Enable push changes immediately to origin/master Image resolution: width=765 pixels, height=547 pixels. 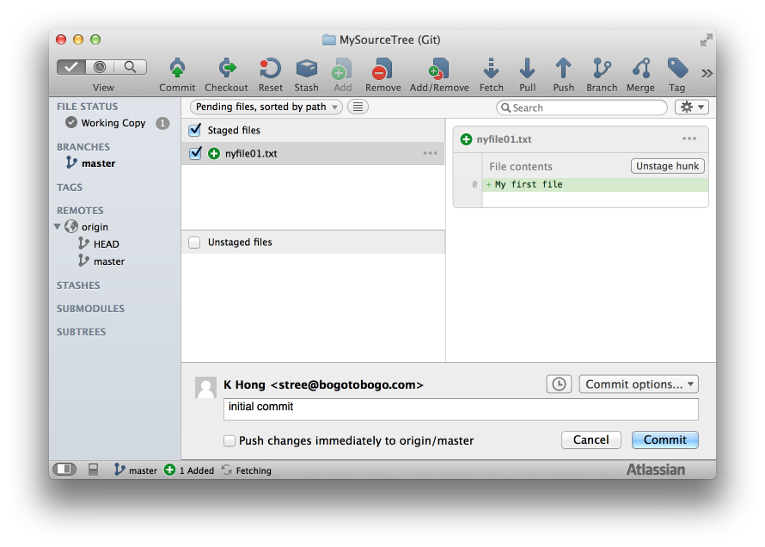click(229, 441)
